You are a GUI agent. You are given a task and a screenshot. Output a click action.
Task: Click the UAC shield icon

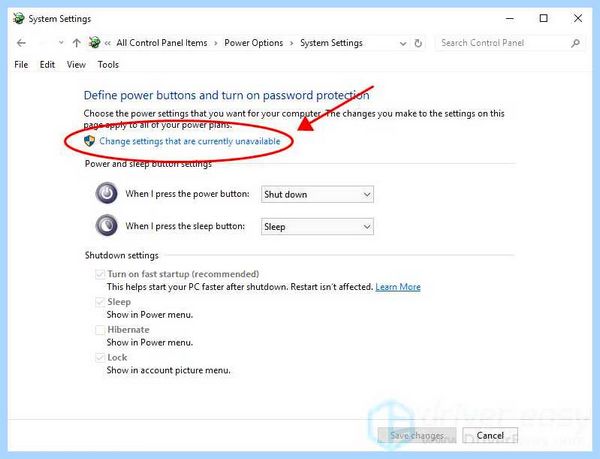90,141
